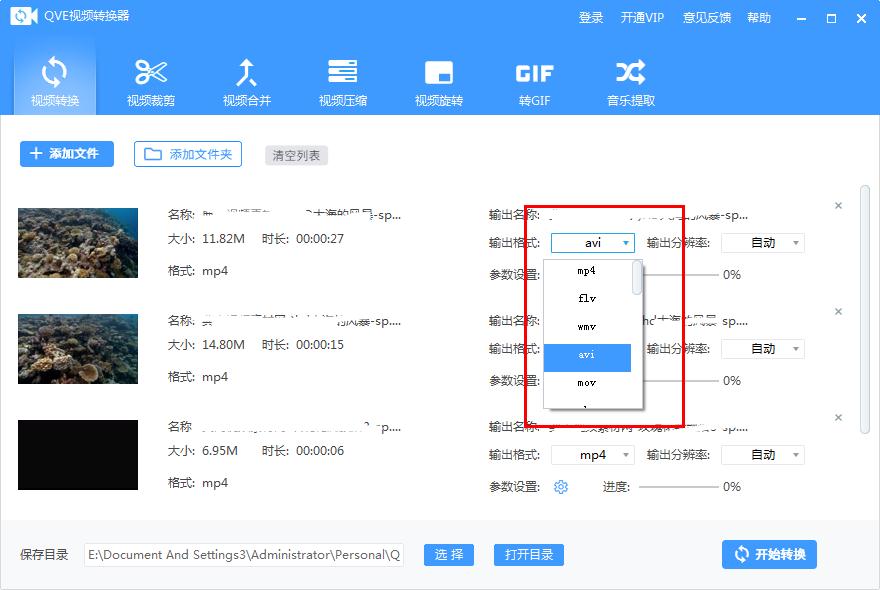This screenshot has height=590, width=880.
Task: Open the 输出分辨率 dropdown set to 自动
Action: 762,242
